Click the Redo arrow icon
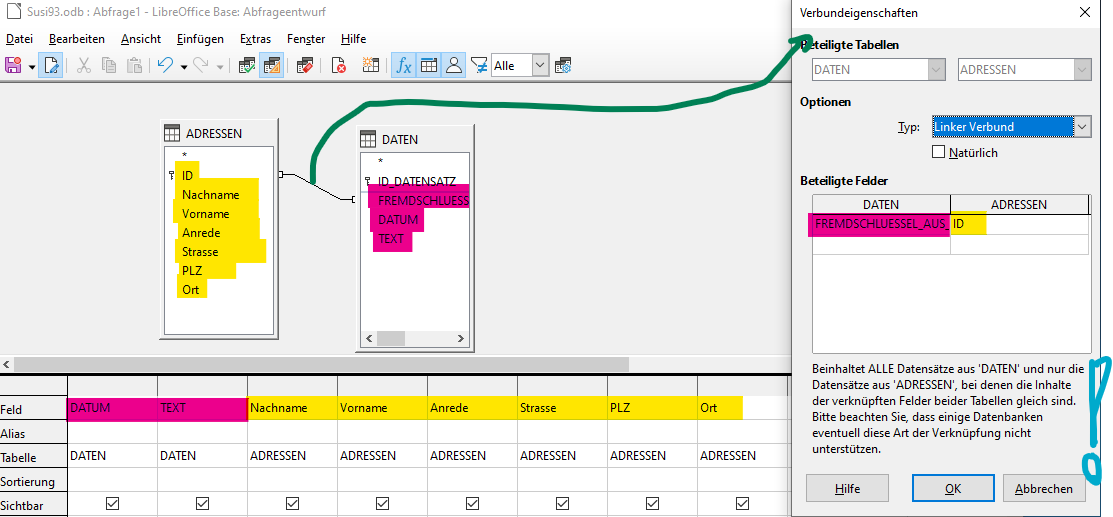The width and height of the screenshot is (1113, 517). pos(201,66)
